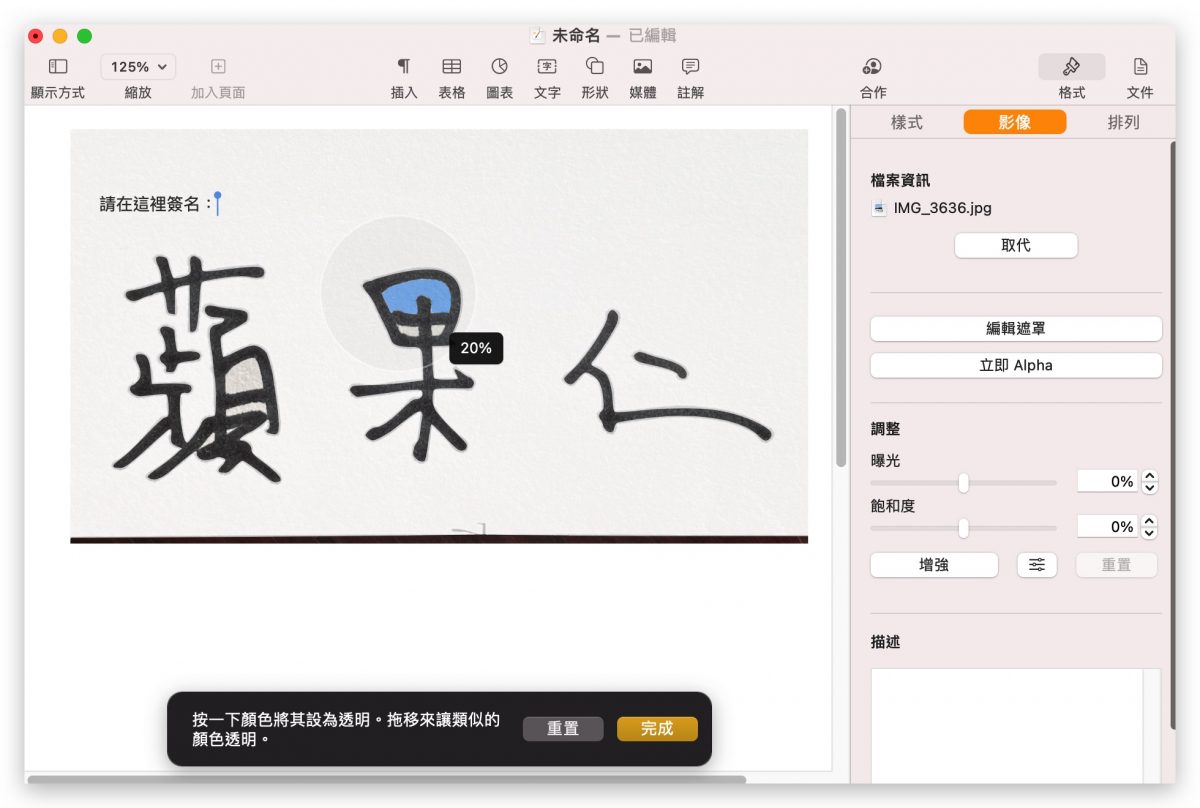Click the 取代 replace button

click(1016, 245)
